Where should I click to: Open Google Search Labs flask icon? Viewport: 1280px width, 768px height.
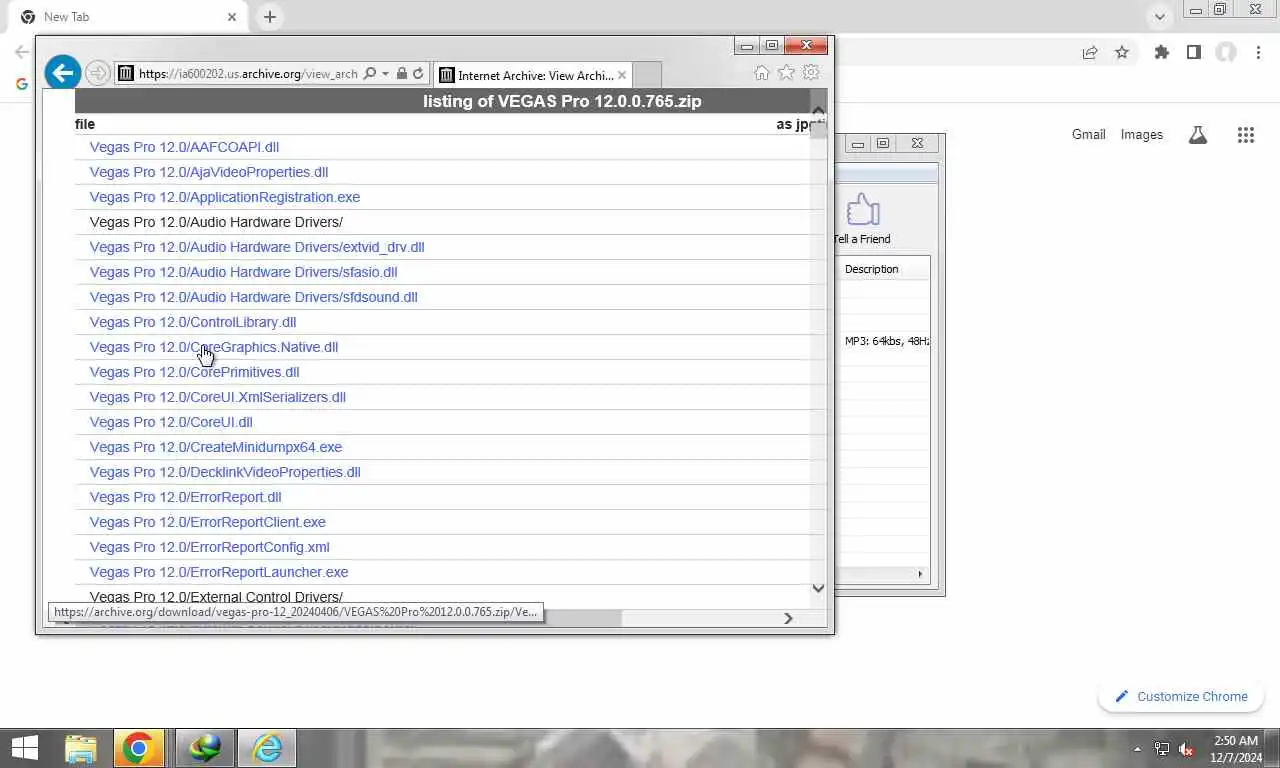tap(1198, 135)
